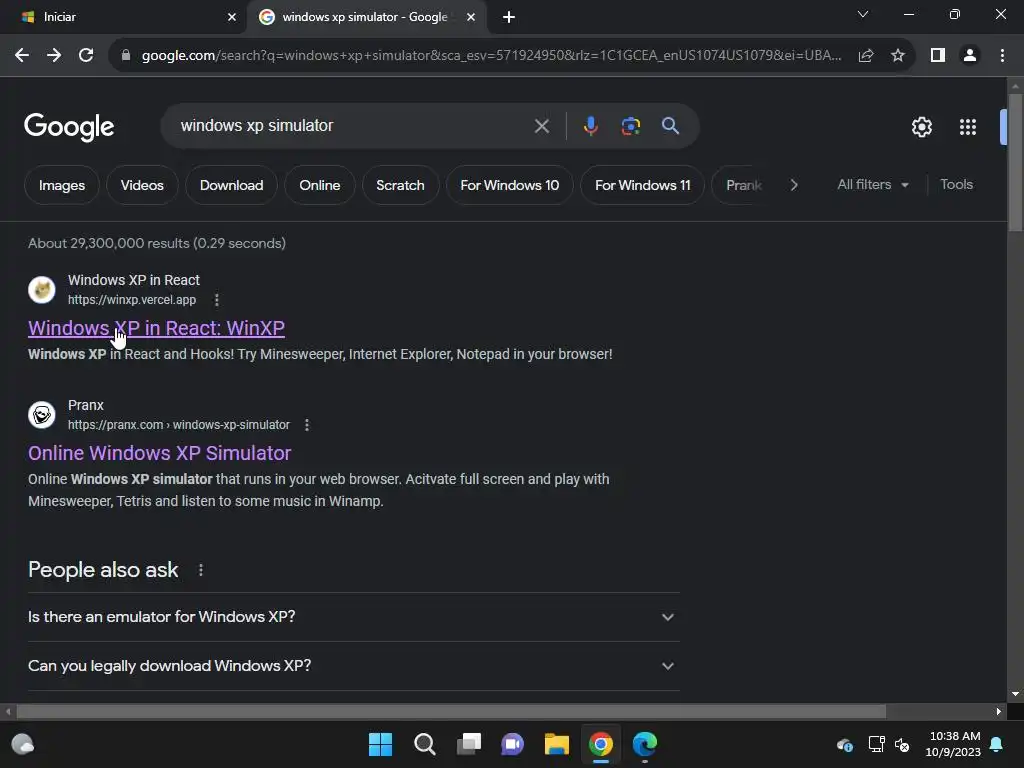This screenshot has height=768, width=1024.
Task: Go forward with the browser forward arrow
Action: click(54, 56)
